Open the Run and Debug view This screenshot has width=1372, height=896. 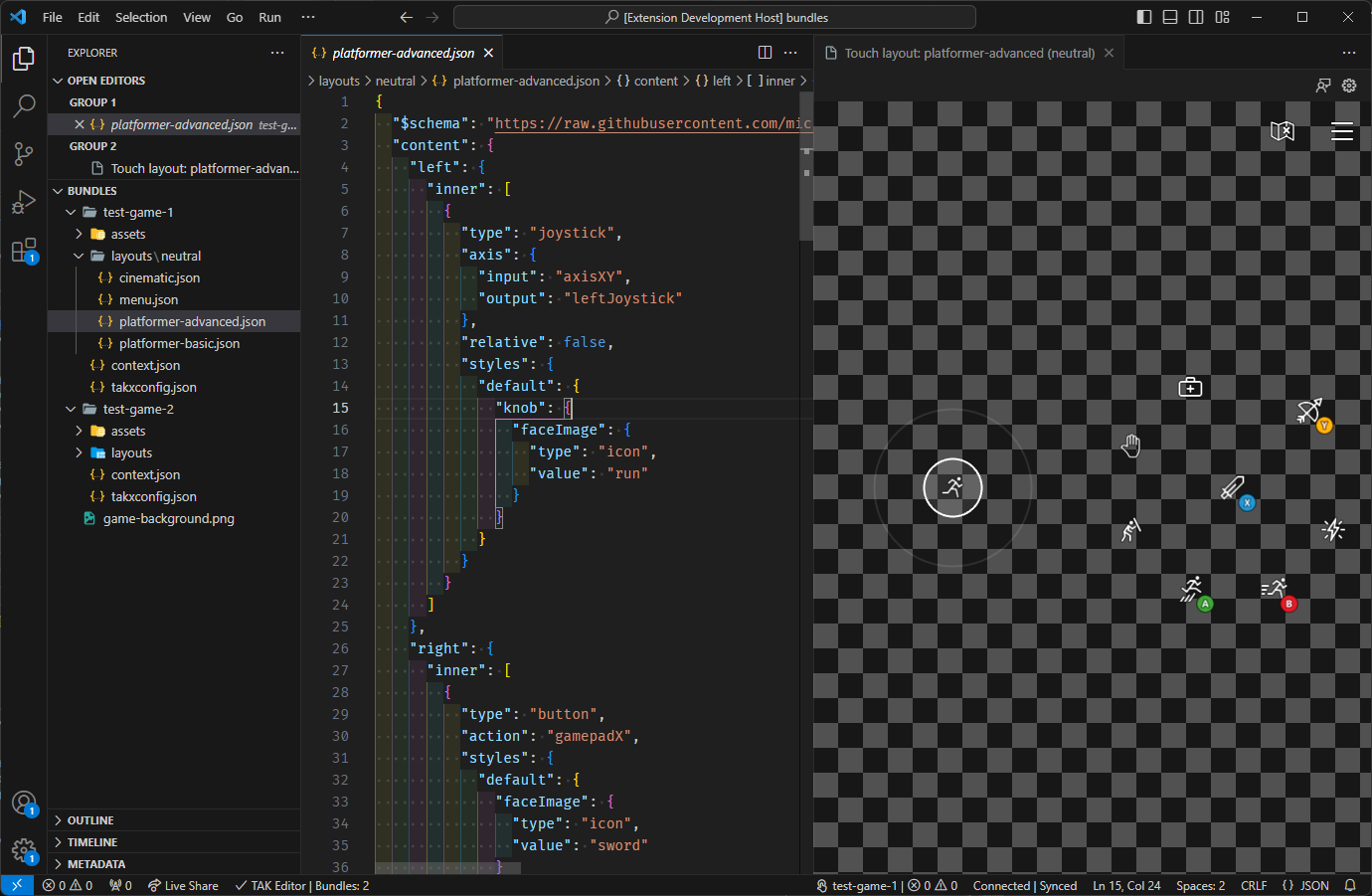(x=24, y=202)
